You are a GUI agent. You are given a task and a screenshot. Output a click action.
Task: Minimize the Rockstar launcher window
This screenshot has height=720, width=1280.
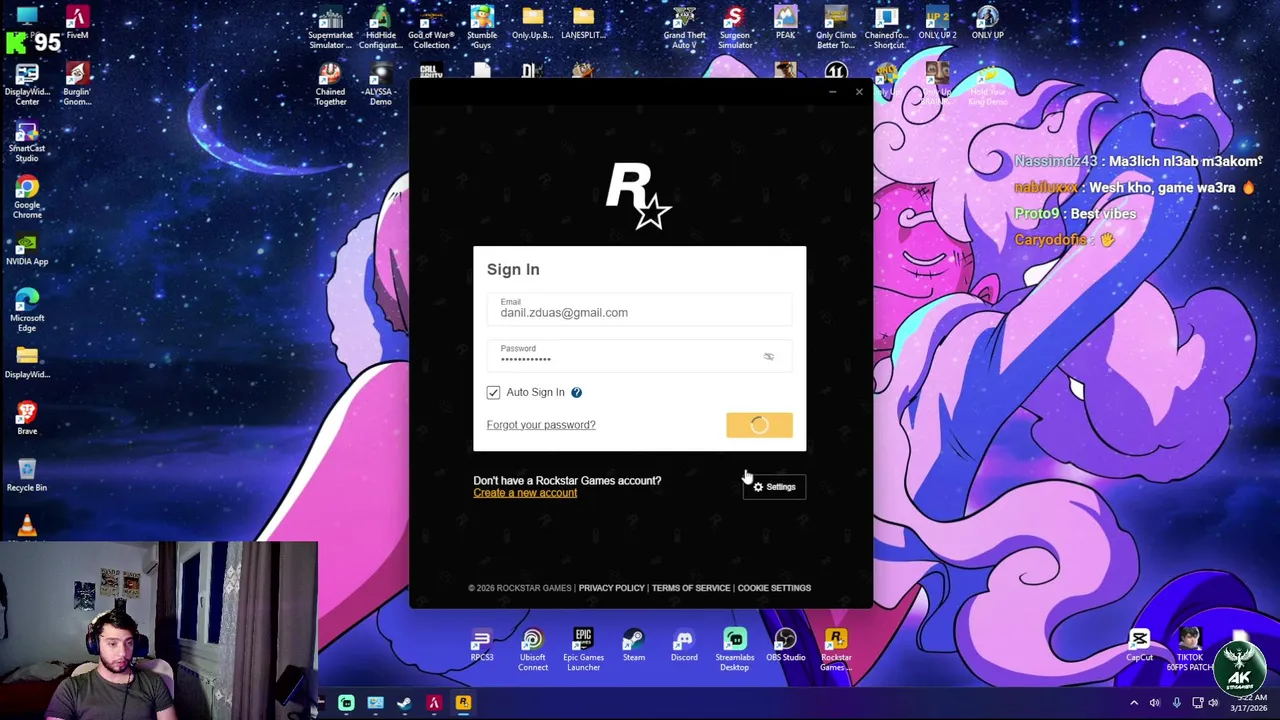pyautogui.click(x=832, y=92)
